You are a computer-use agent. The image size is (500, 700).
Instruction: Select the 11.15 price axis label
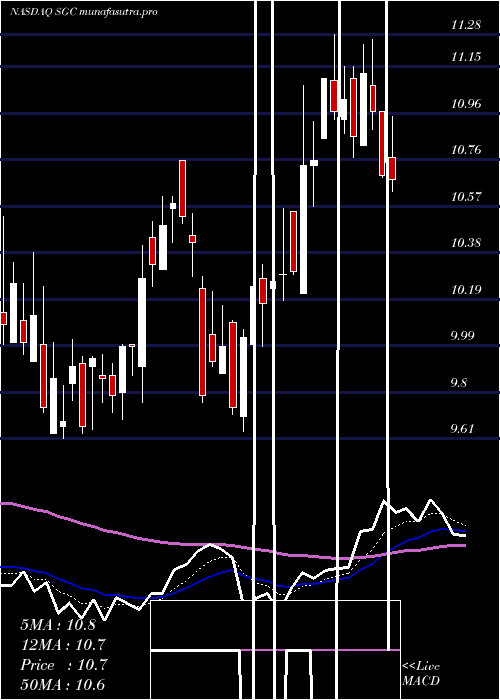pos(466,57)
